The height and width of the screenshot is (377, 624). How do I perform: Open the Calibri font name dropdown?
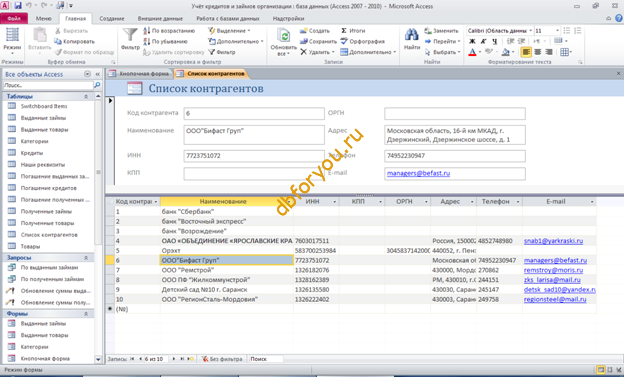530,31
